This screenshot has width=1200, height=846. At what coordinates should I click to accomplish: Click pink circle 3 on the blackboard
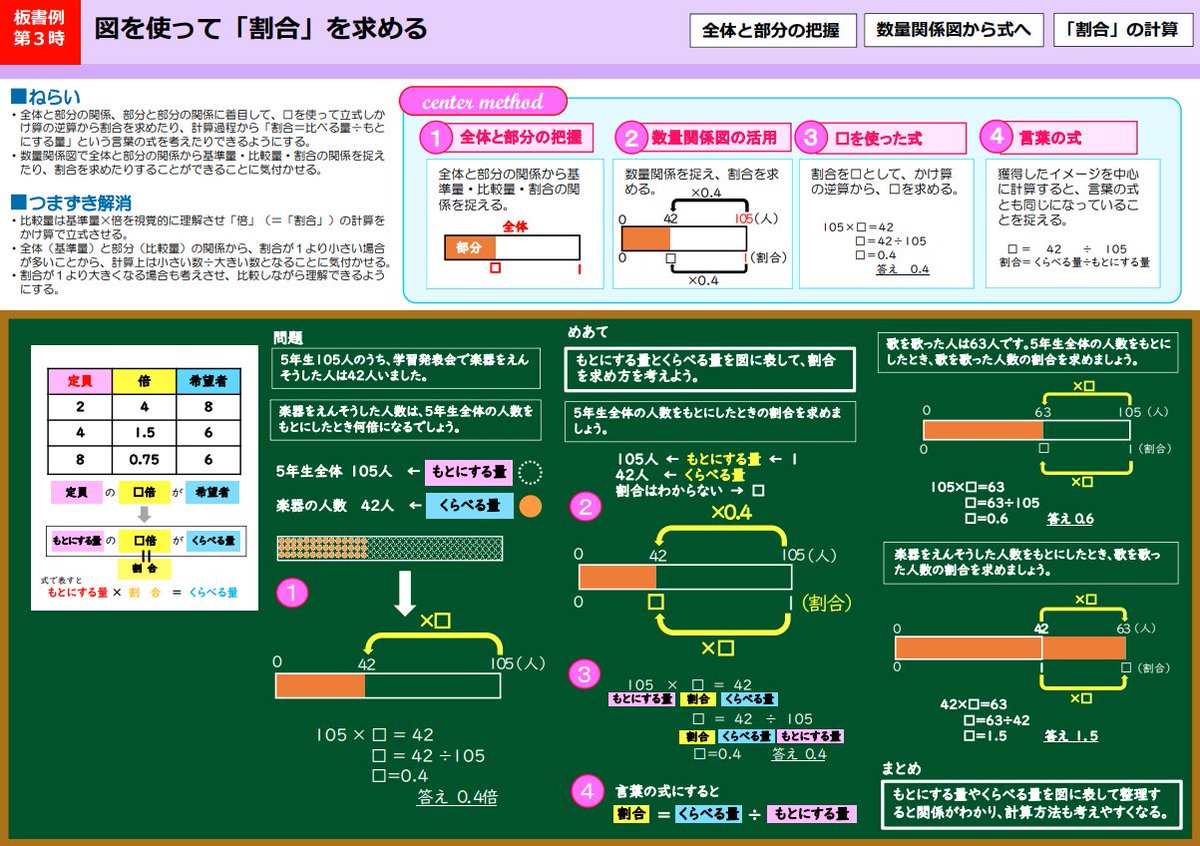[584, 673]
